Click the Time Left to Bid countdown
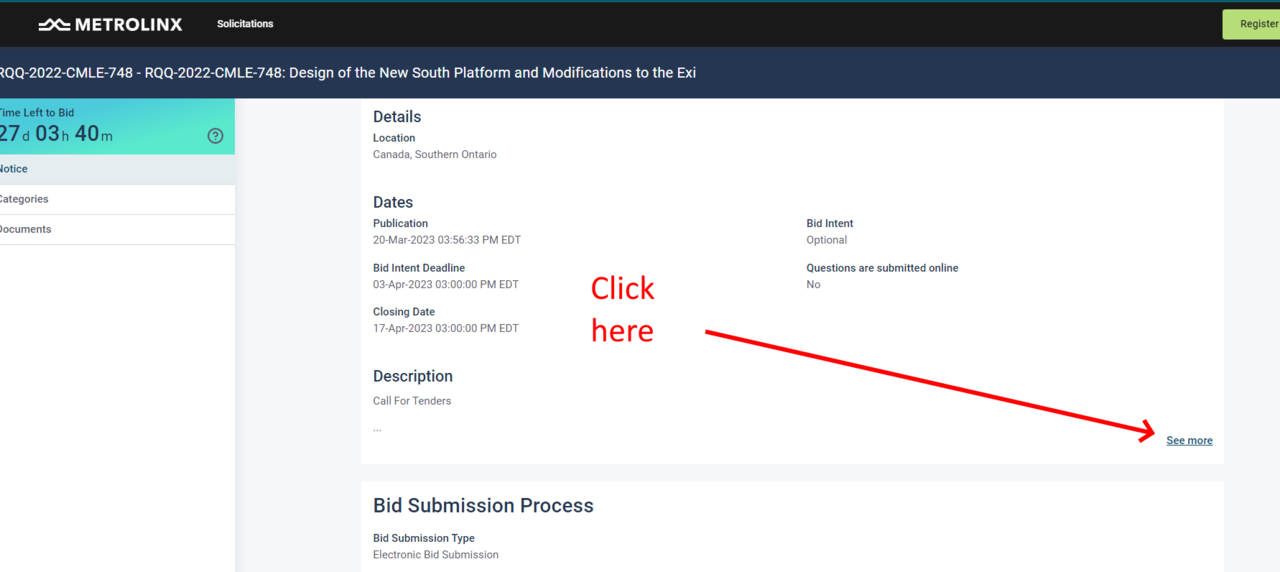Image resolution: width=1280 pixels, height=572 pixels. (56, 134)
